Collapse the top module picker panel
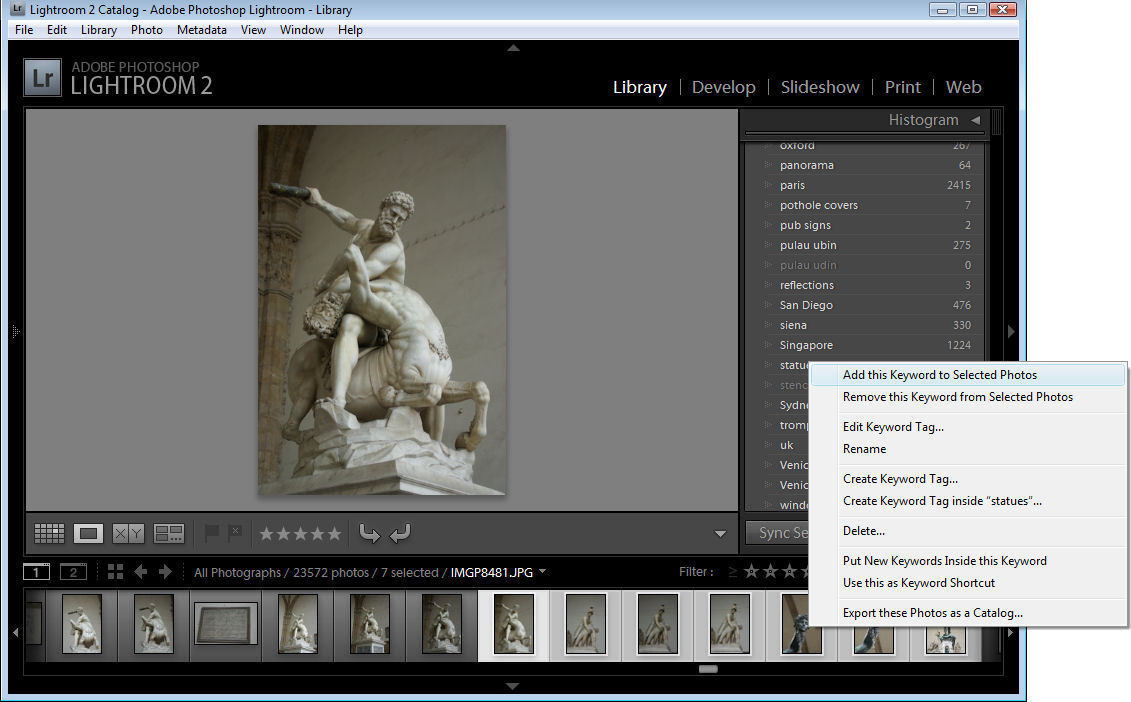The width and height of the screenshot is (1131, 702). click(x=514, y=48)
